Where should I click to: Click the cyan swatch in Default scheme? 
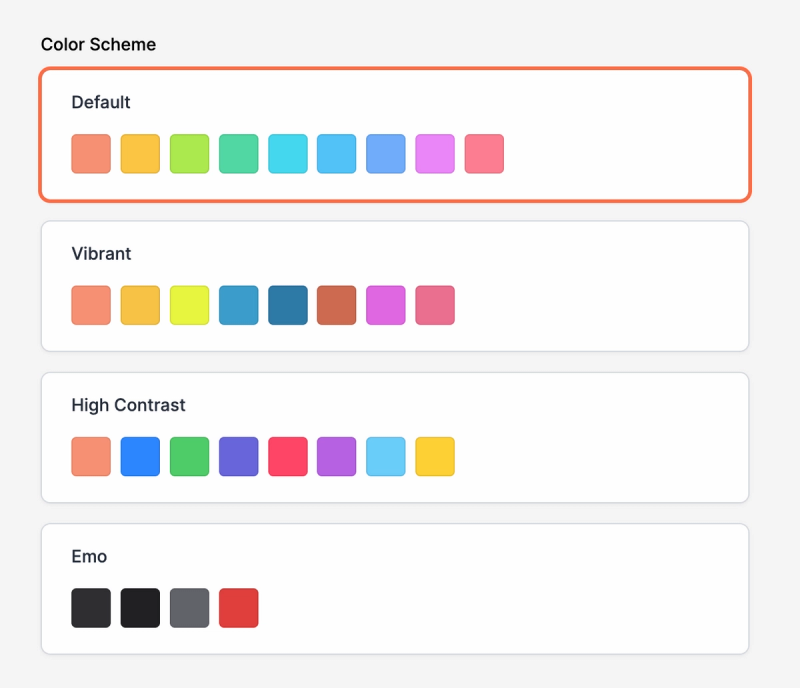287,154
